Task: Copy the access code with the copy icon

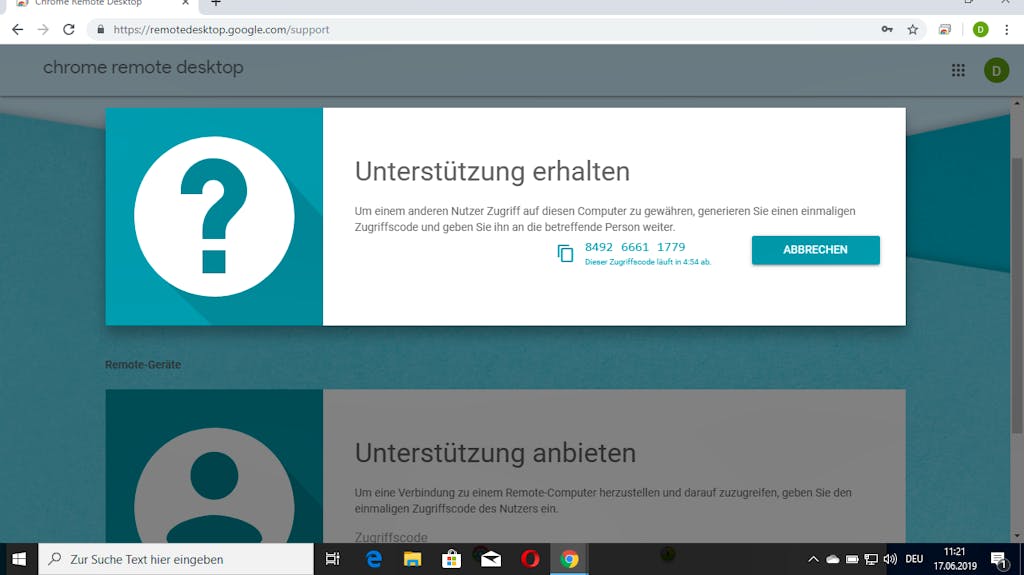Action: tap(565, 253)
